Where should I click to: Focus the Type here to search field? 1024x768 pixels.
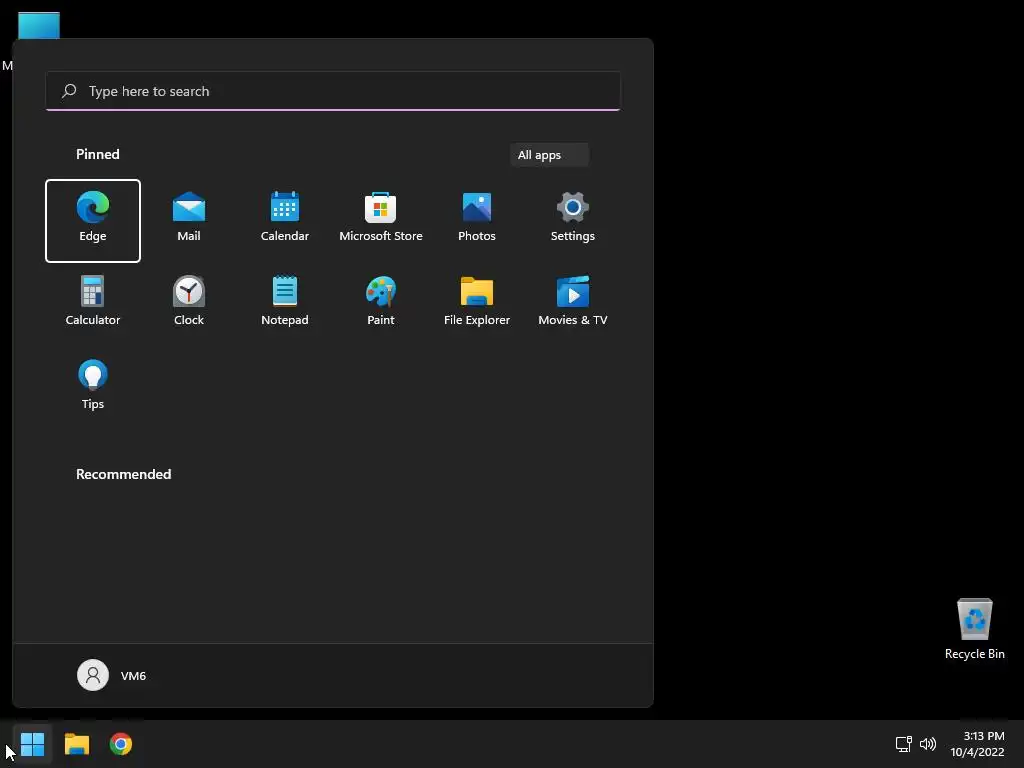333,91
